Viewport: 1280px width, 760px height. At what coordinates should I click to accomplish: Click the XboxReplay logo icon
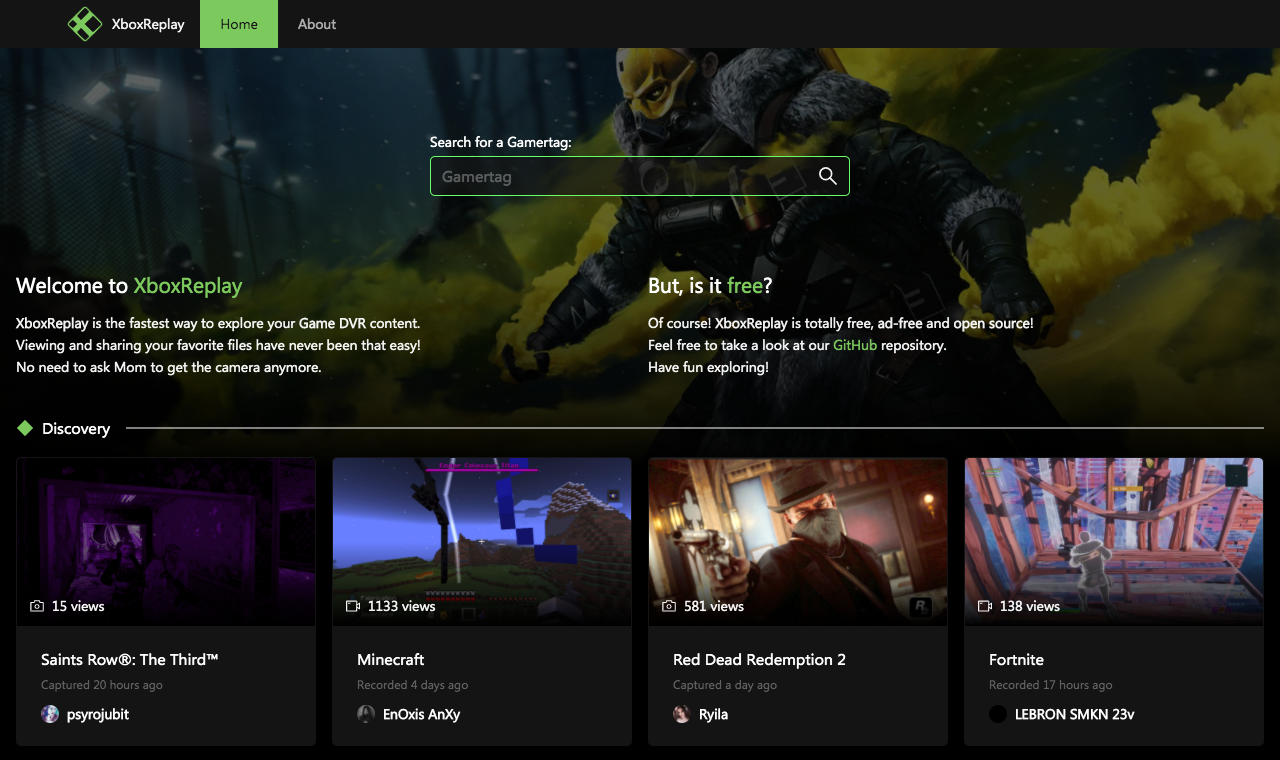[85, 24]
